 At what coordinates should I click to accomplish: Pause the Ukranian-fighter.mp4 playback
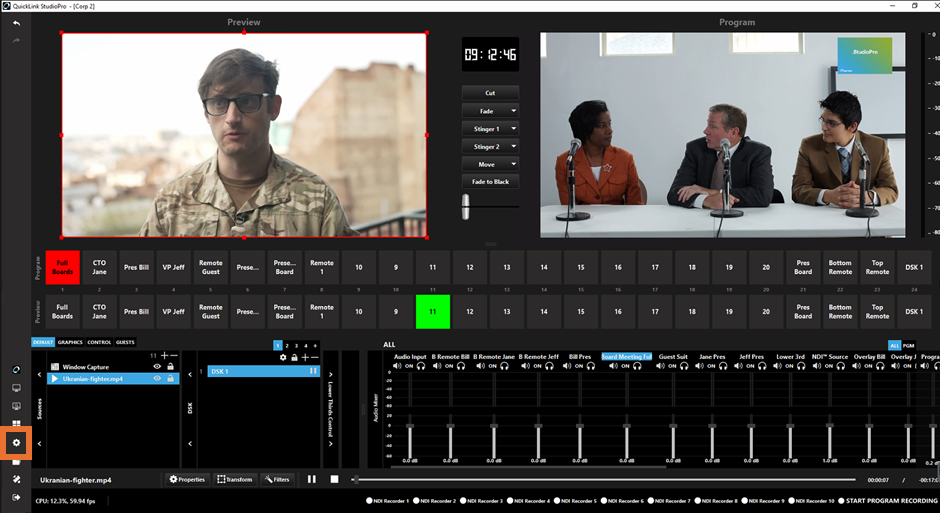coord(312,479)
